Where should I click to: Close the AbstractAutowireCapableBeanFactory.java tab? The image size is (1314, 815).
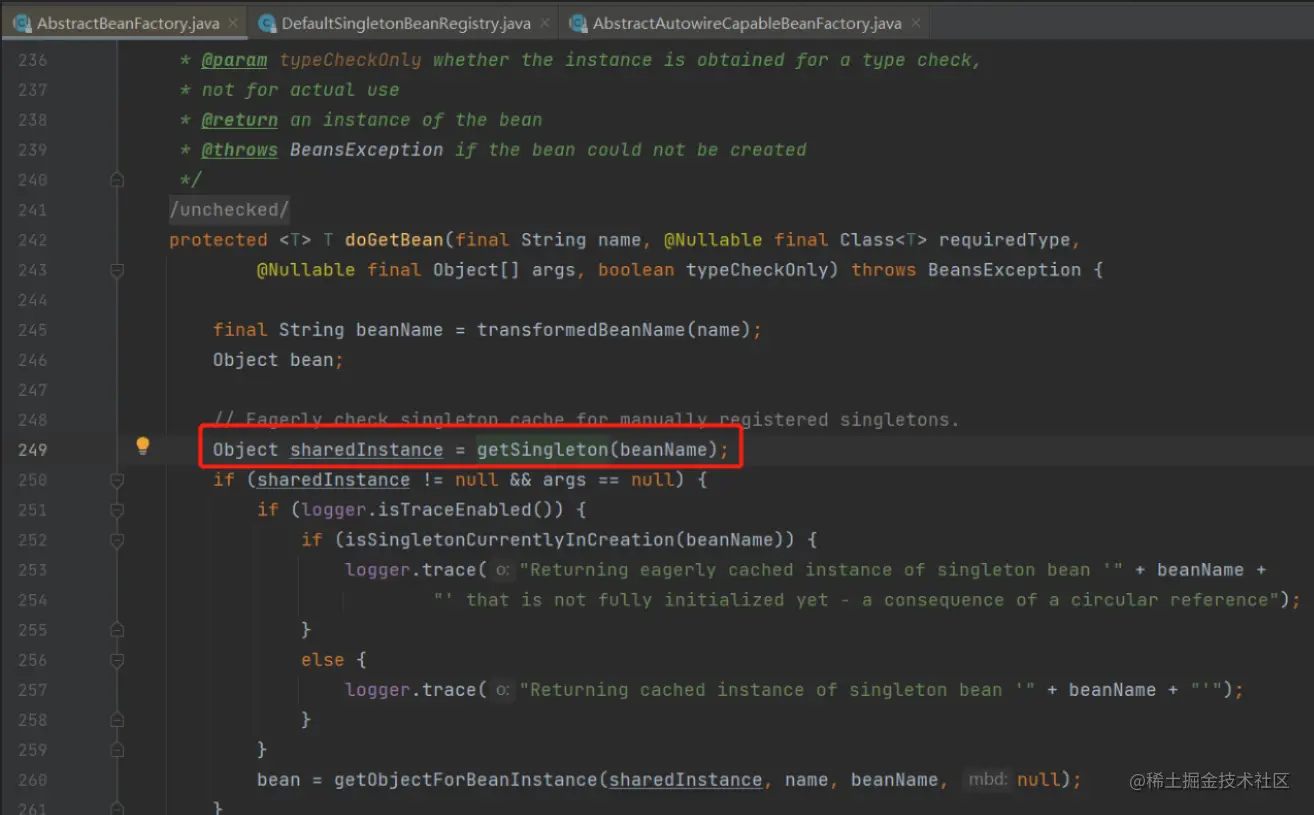coord(915,22)
